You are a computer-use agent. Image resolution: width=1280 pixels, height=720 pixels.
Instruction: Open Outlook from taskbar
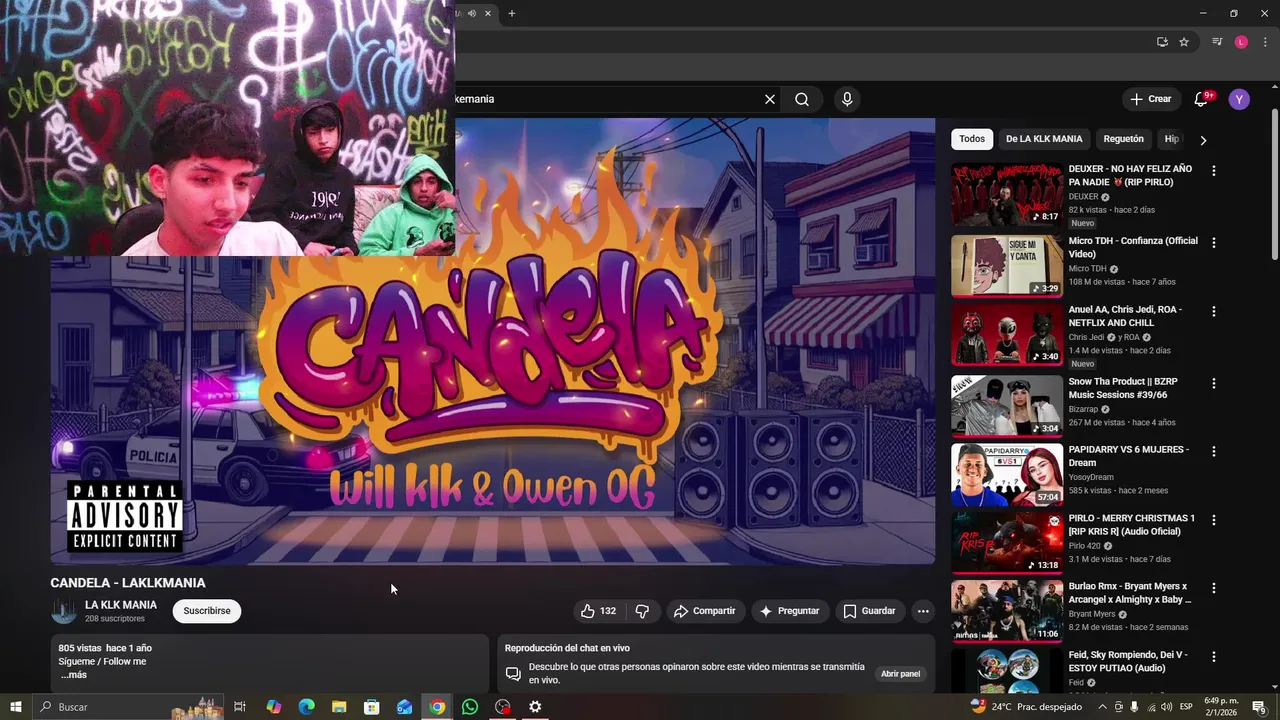(x=405, y=707)
